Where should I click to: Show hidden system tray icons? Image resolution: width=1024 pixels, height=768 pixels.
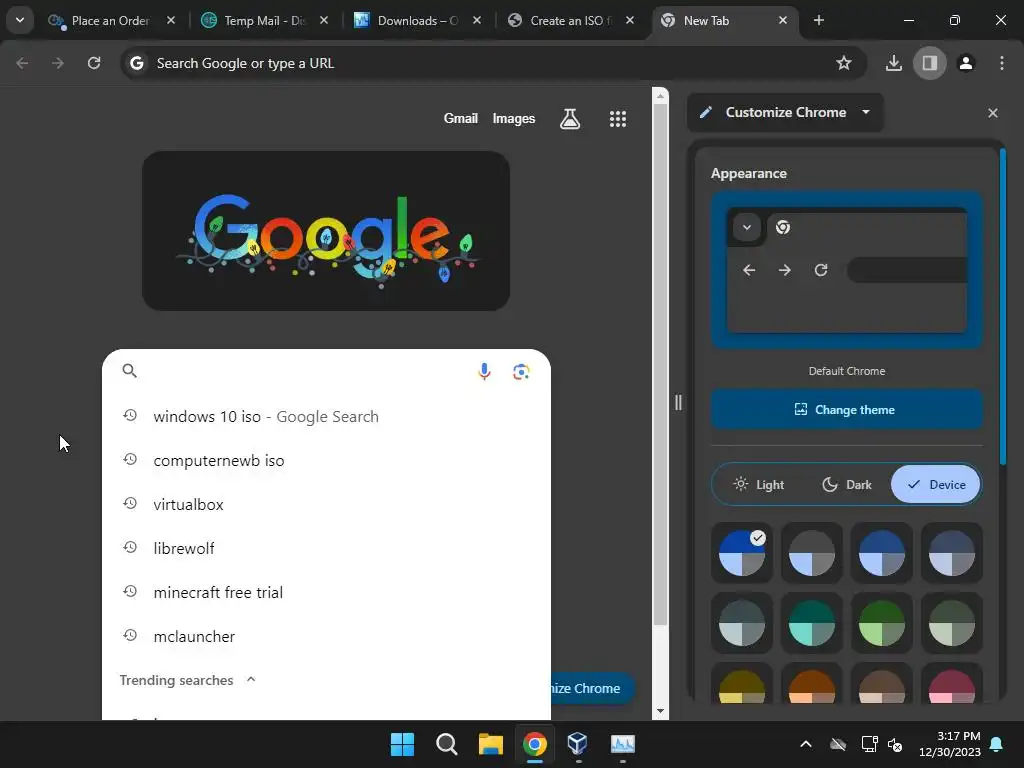pos(806,744)
